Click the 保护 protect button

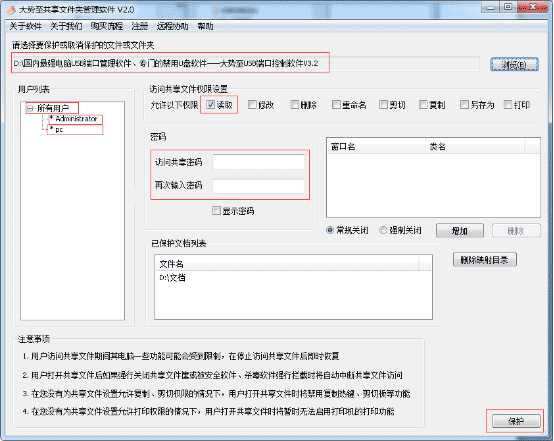(x=516, y=421)
